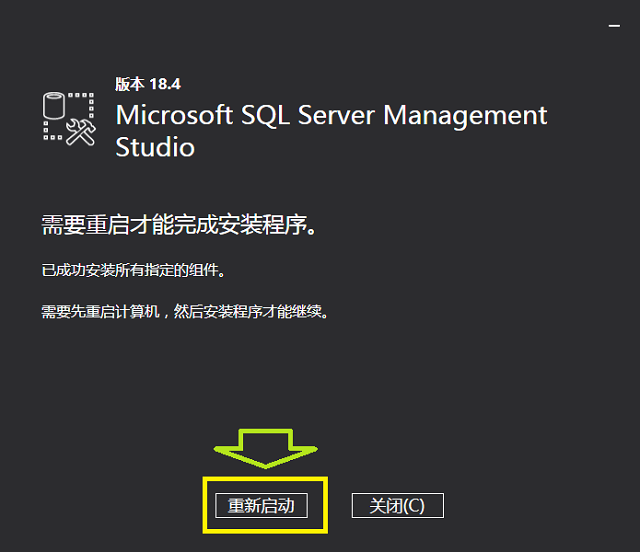Click the Microsoft SQL Server Management Studio title
Image resolution: width=640 pixels, height=552 pixels.
click(331, 130)
